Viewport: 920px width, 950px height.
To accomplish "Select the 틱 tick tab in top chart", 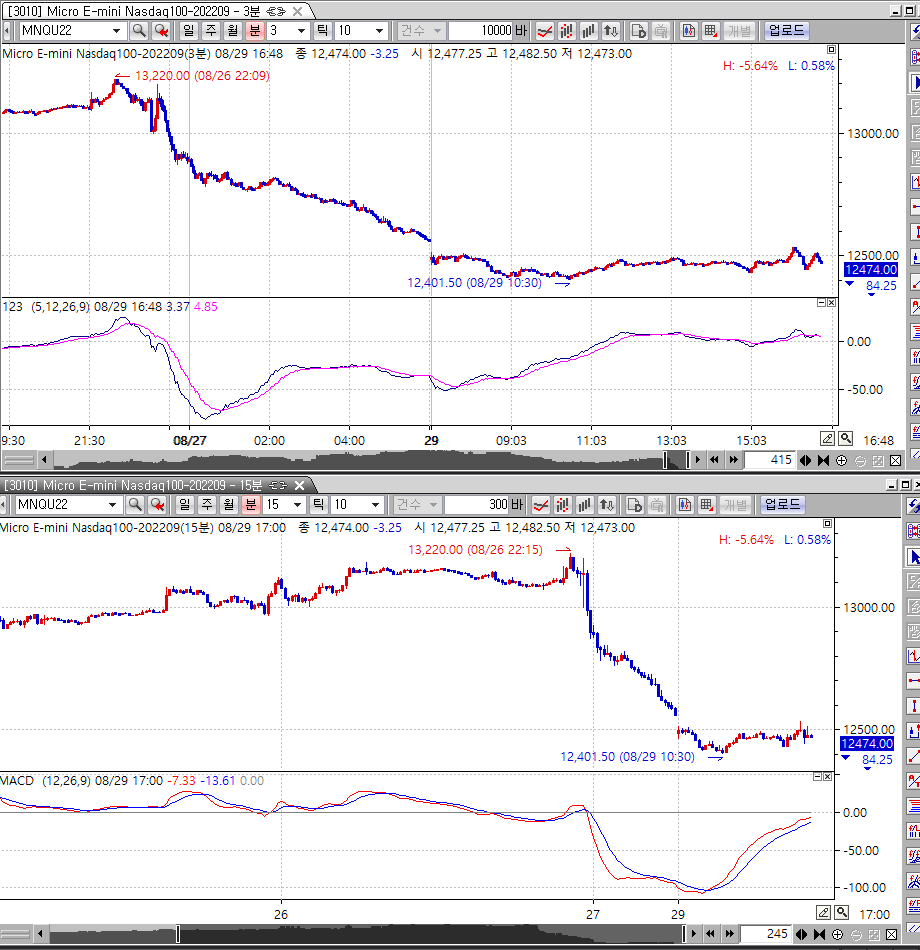I will point(322,30).
